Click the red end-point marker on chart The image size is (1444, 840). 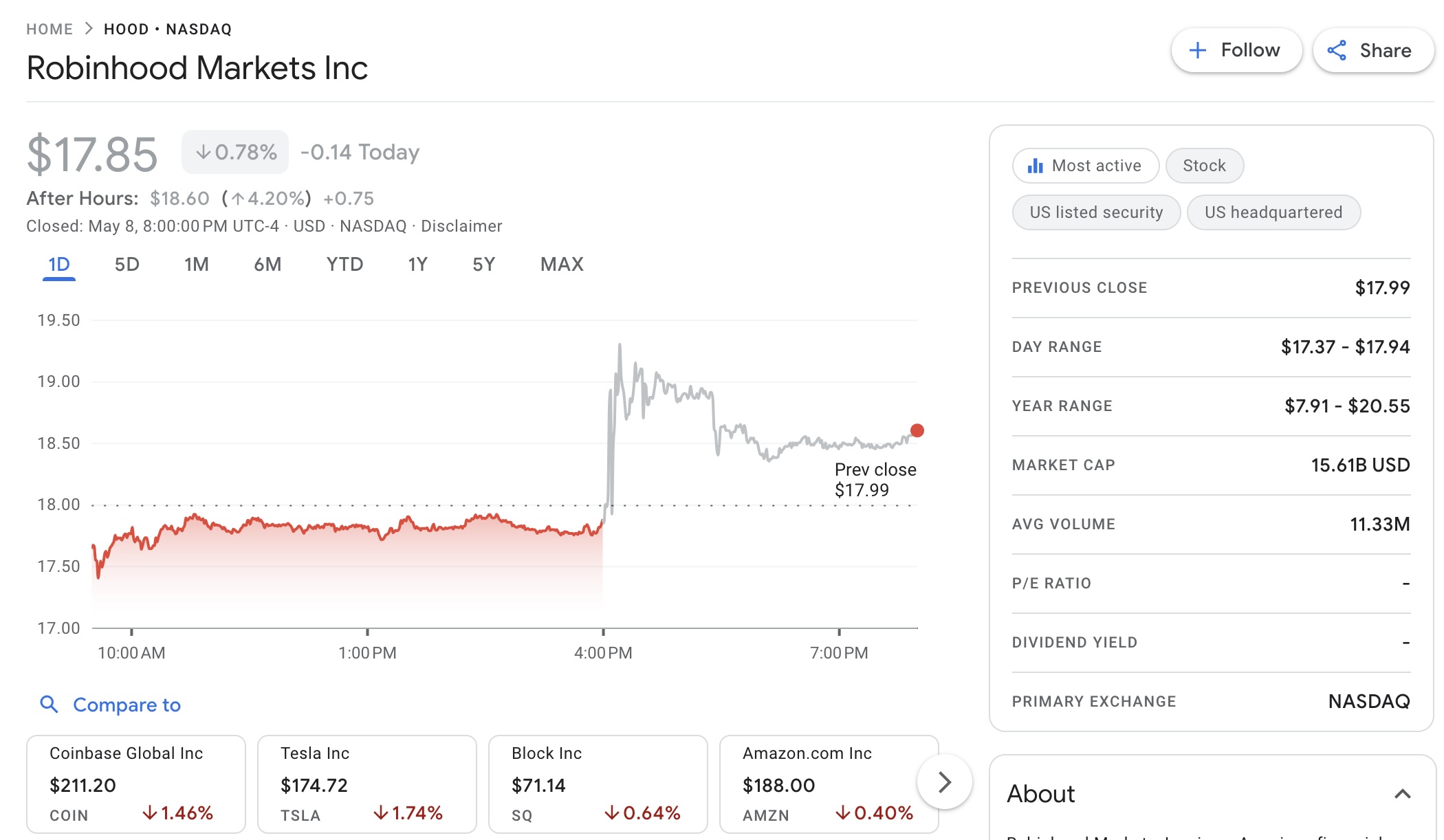(917, 430)
